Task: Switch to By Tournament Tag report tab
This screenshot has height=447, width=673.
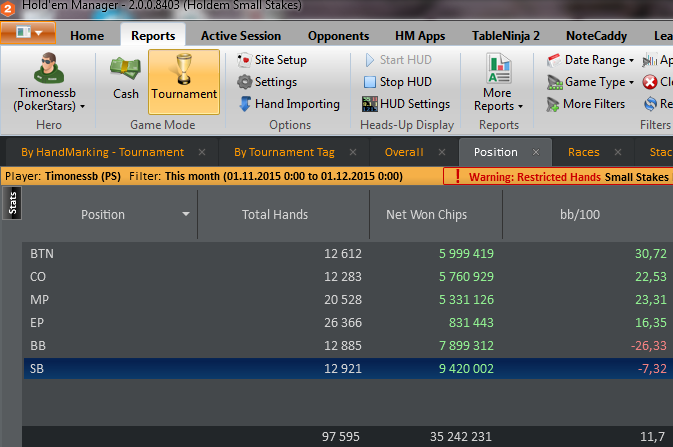Action: (284, 152)
